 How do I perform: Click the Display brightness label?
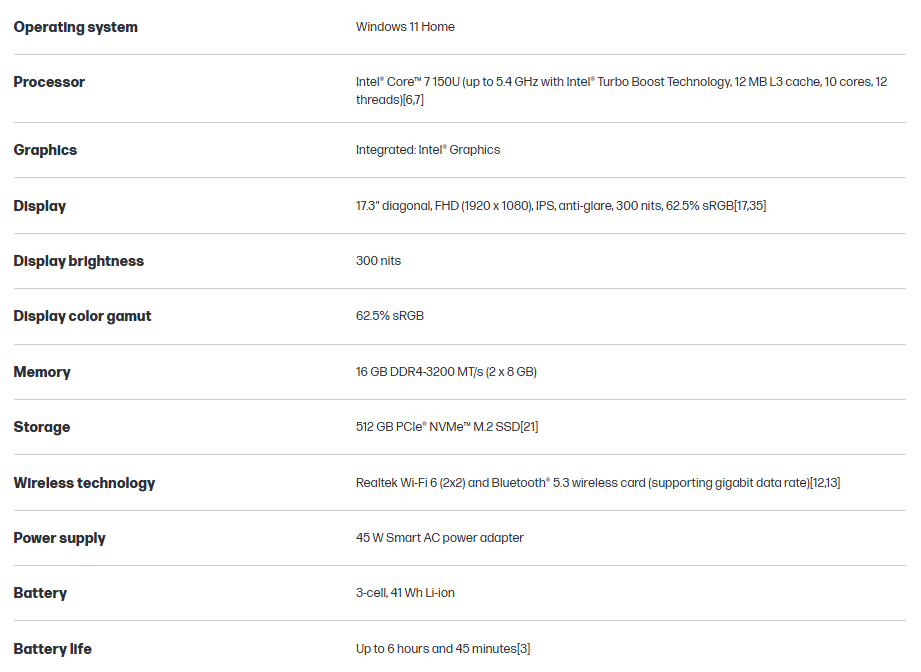click(78, 261)
